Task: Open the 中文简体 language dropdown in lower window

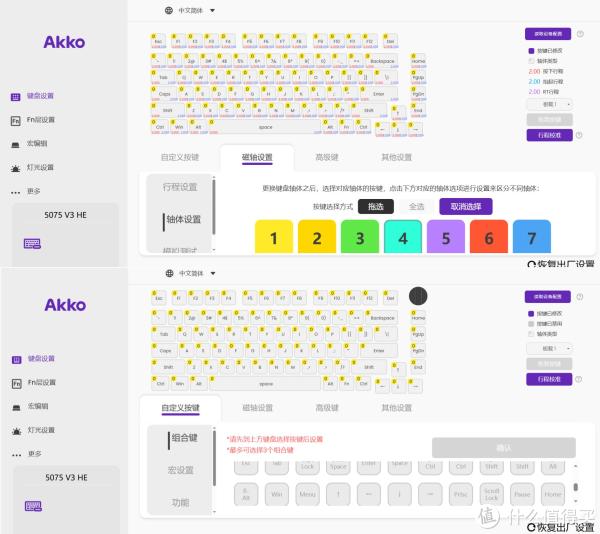Action: 190,273
